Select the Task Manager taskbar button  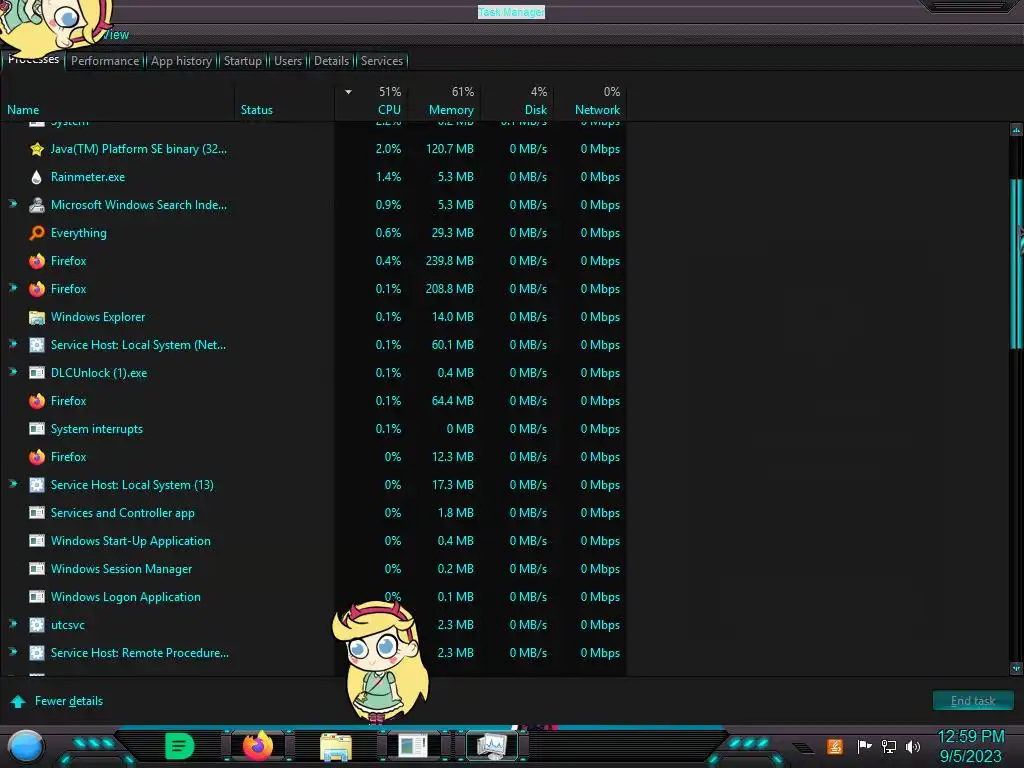(492, 746)
